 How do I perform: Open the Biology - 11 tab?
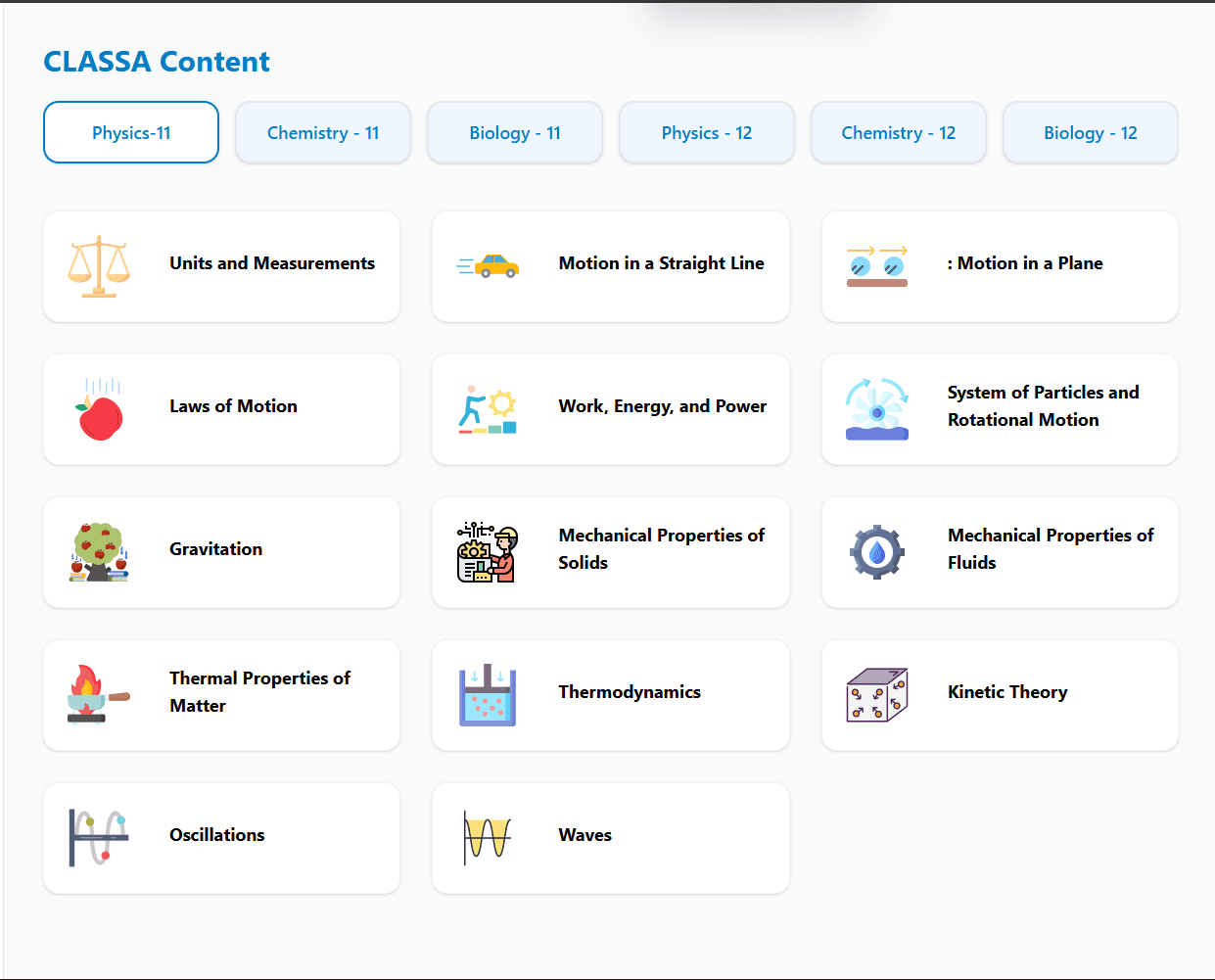click(x=514, y=132)
